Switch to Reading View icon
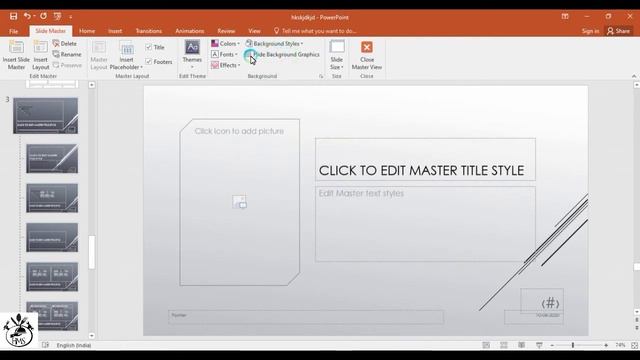Screen dimensions: 640x360 [x=521, y=345]
